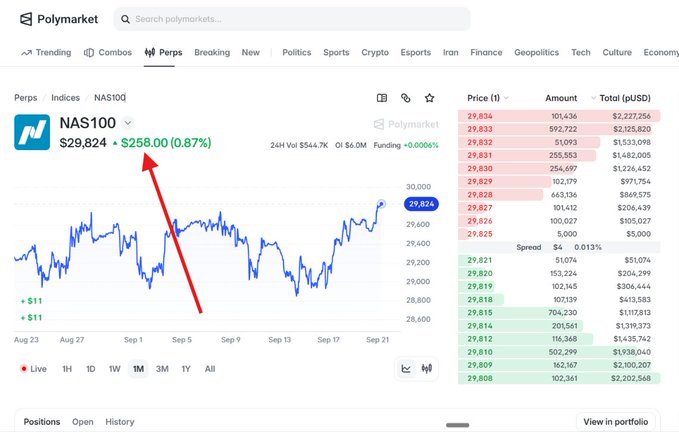Screen dimensions: 679x432
Task: Focus the Search polymarkets field
Action: [291, 19]
